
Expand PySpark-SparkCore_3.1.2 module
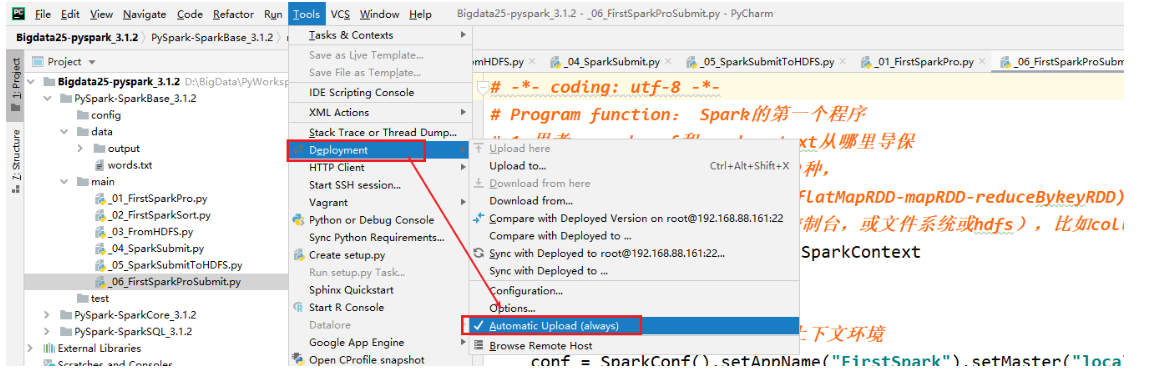pos(47,315)
